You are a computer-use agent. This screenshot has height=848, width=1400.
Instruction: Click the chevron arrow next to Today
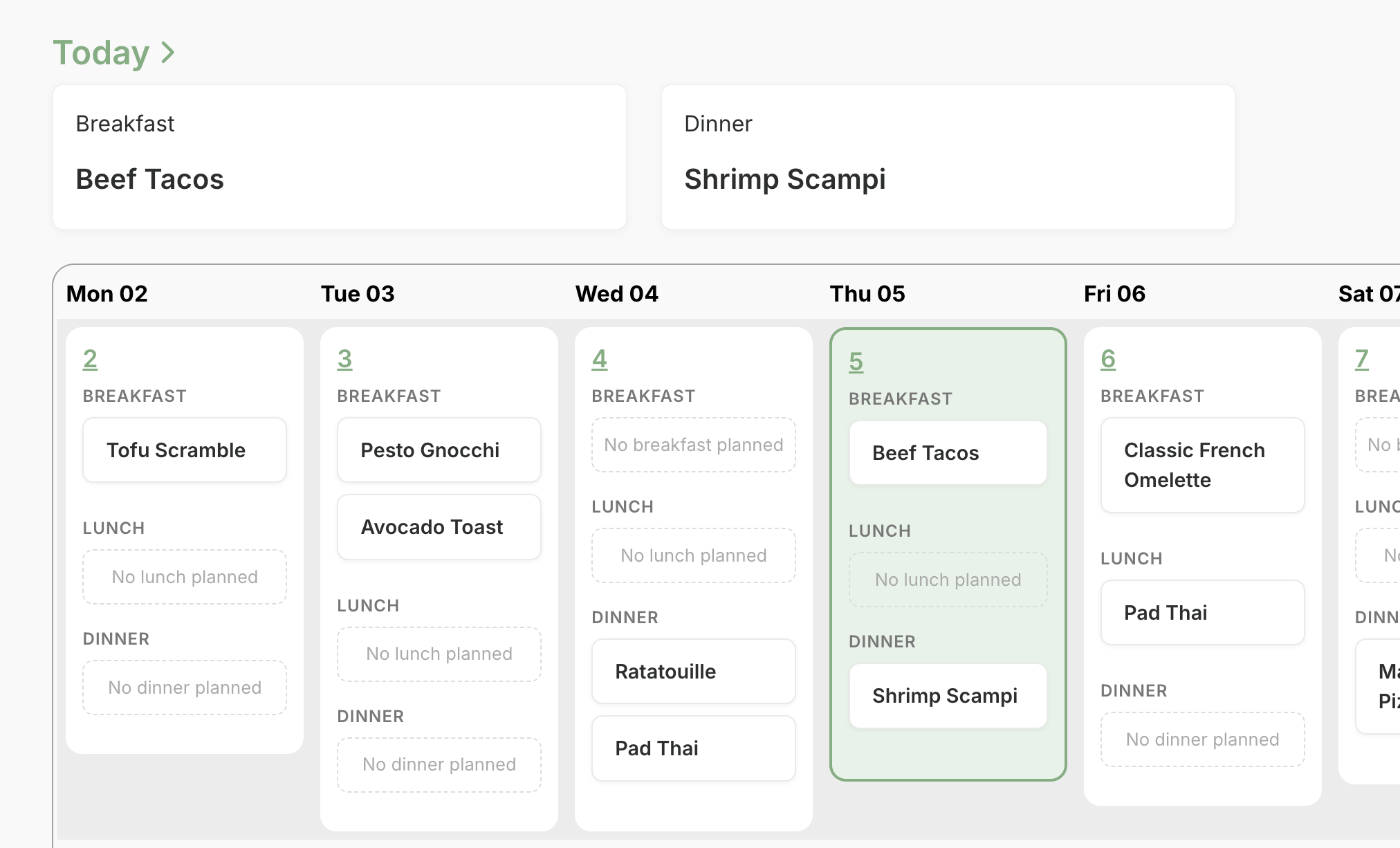click(x=167, y=53)
